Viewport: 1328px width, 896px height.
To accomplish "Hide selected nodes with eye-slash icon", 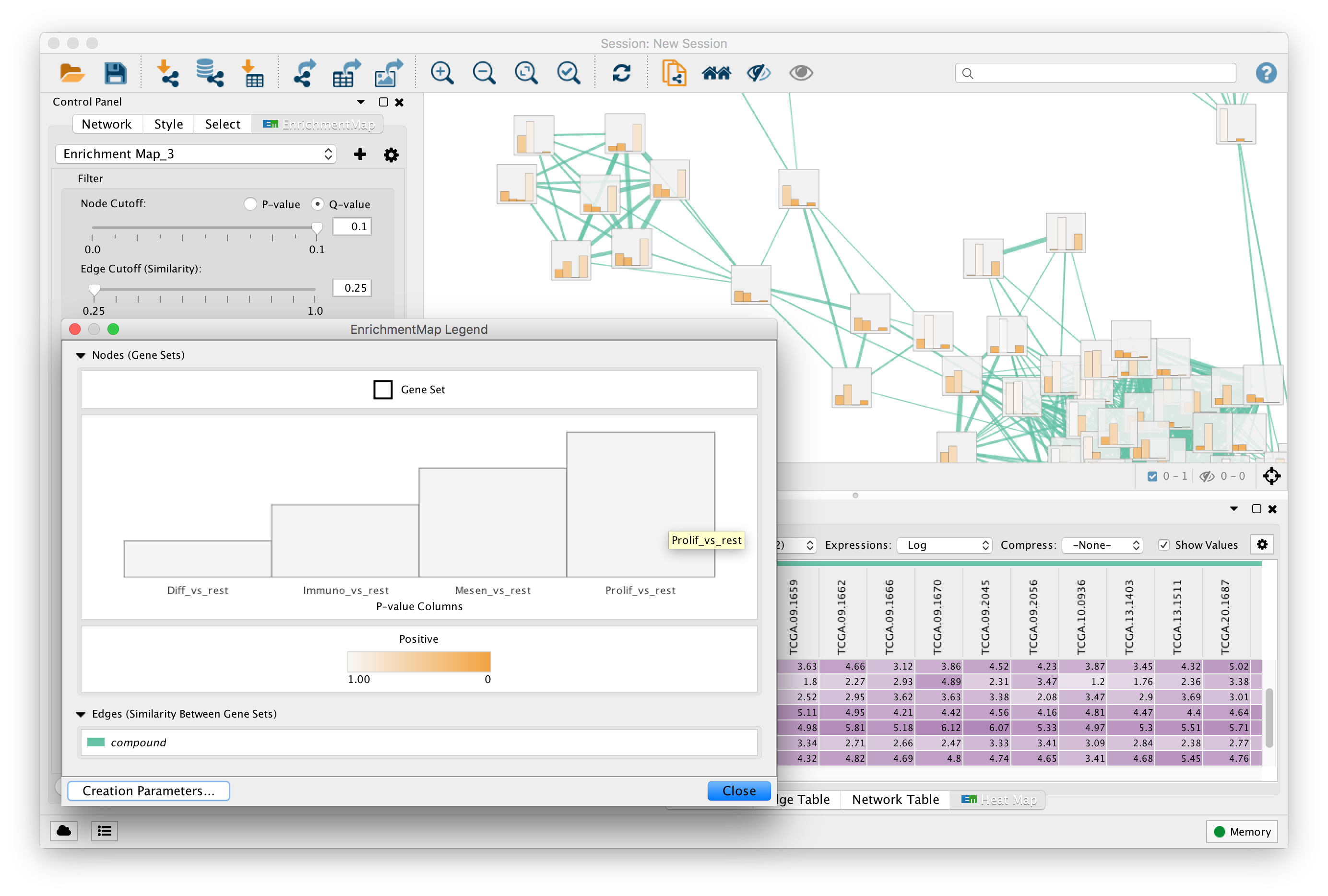I will tap(759, 72).
